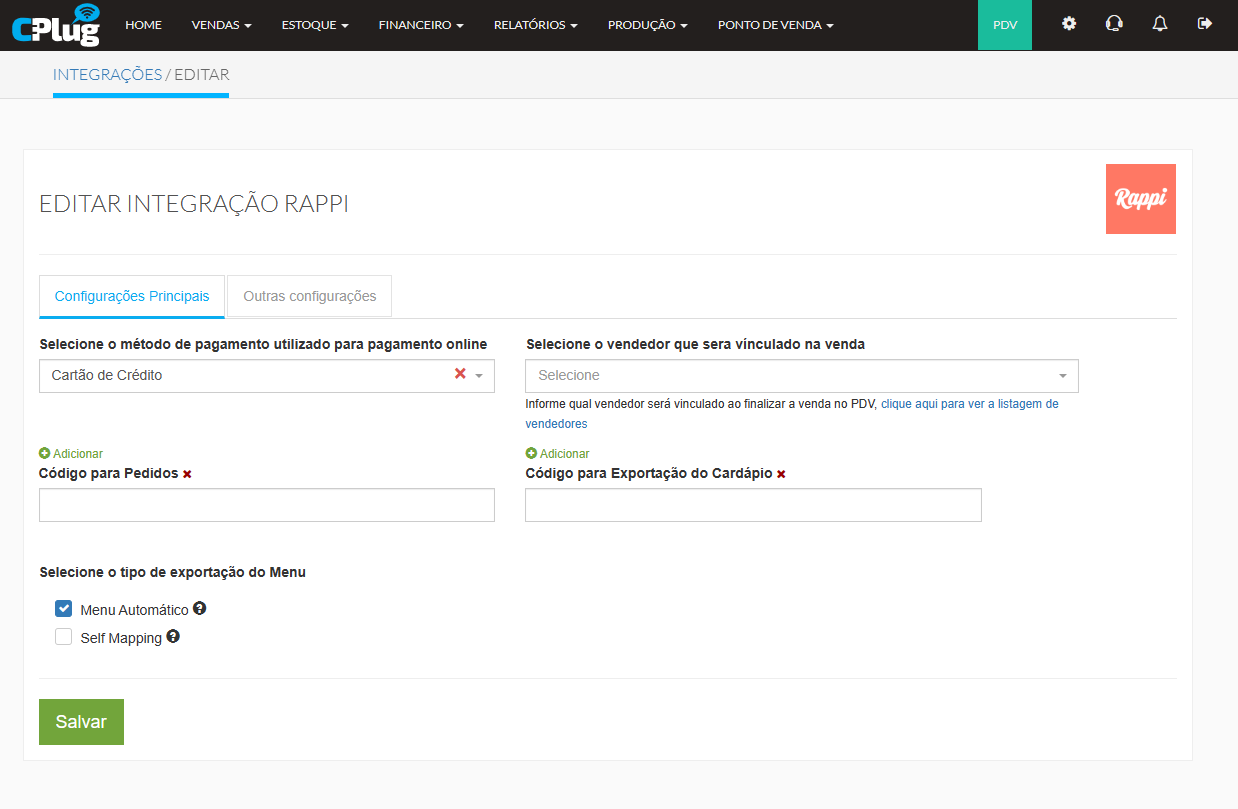Image resolution: width=1238 pixels, height=809 pixels.
Task: Expand the Produção menu
Action: tap(648, 25)
